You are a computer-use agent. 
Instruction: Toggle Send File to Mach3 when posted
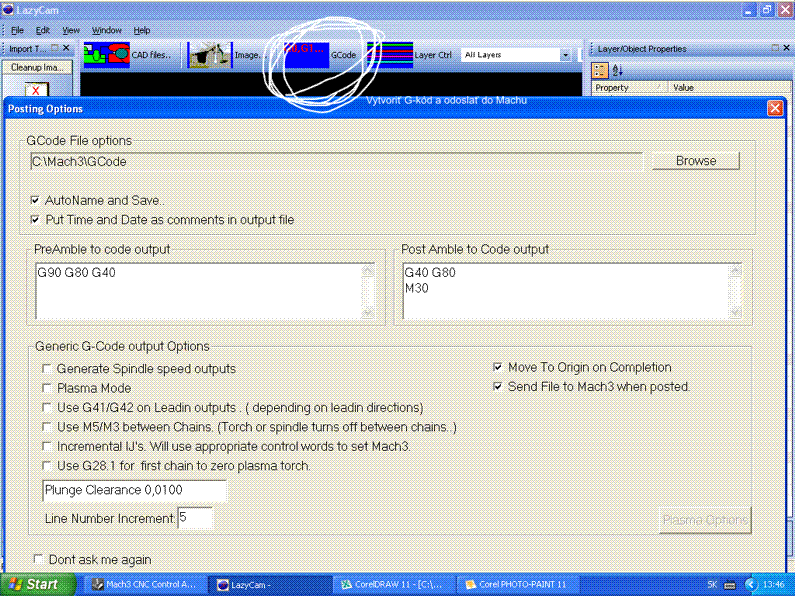point(498,386)
